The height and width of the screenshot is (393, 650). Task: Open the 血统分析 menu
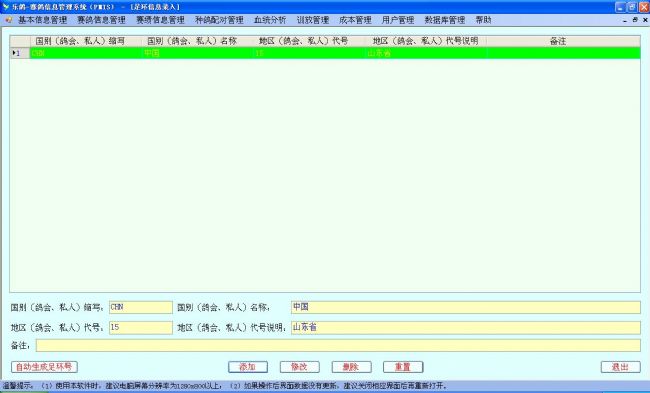click(x=270, y=20)
